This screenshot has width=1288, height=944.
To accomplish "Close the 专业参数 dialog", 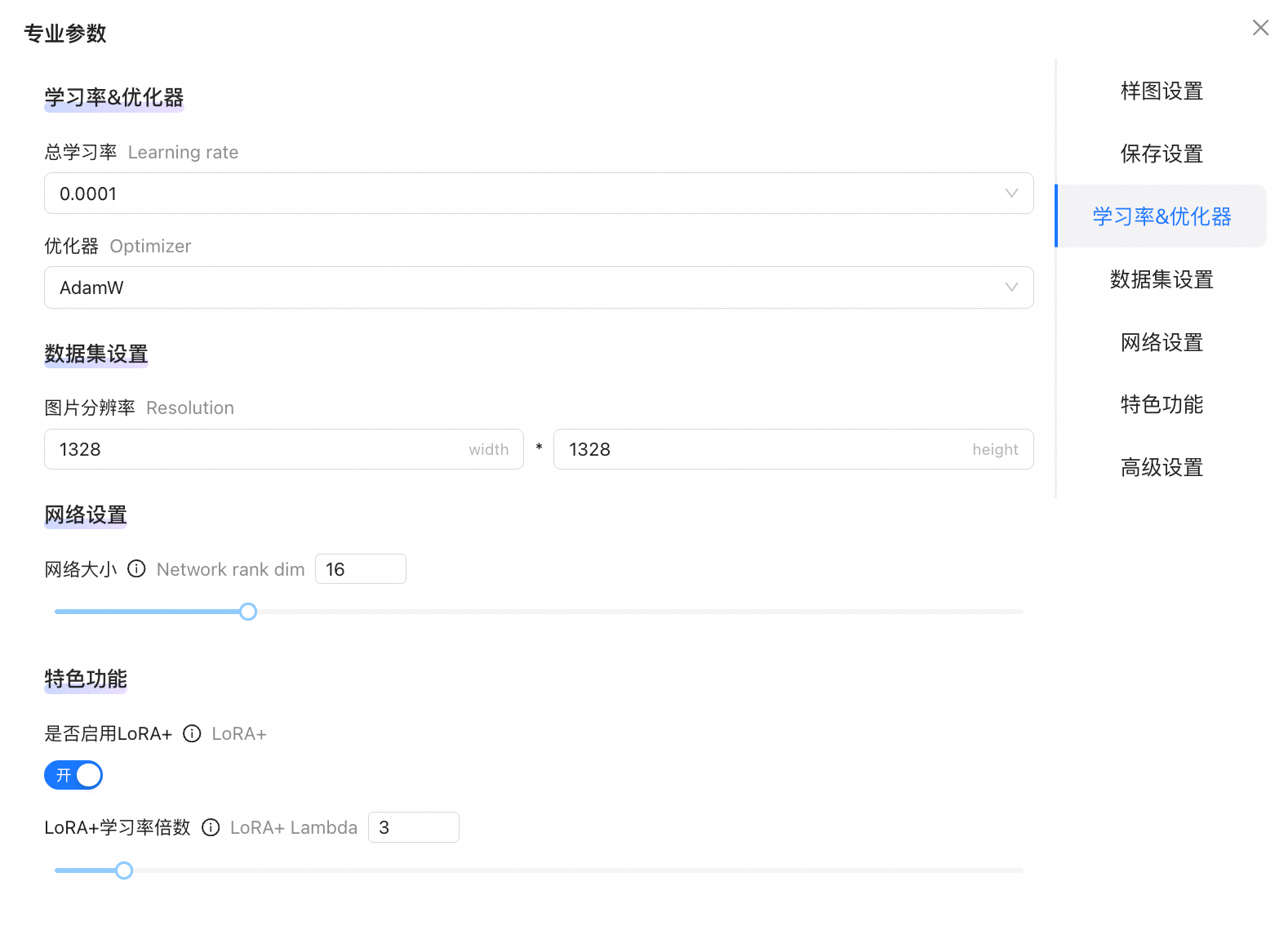I will 1260,29.
